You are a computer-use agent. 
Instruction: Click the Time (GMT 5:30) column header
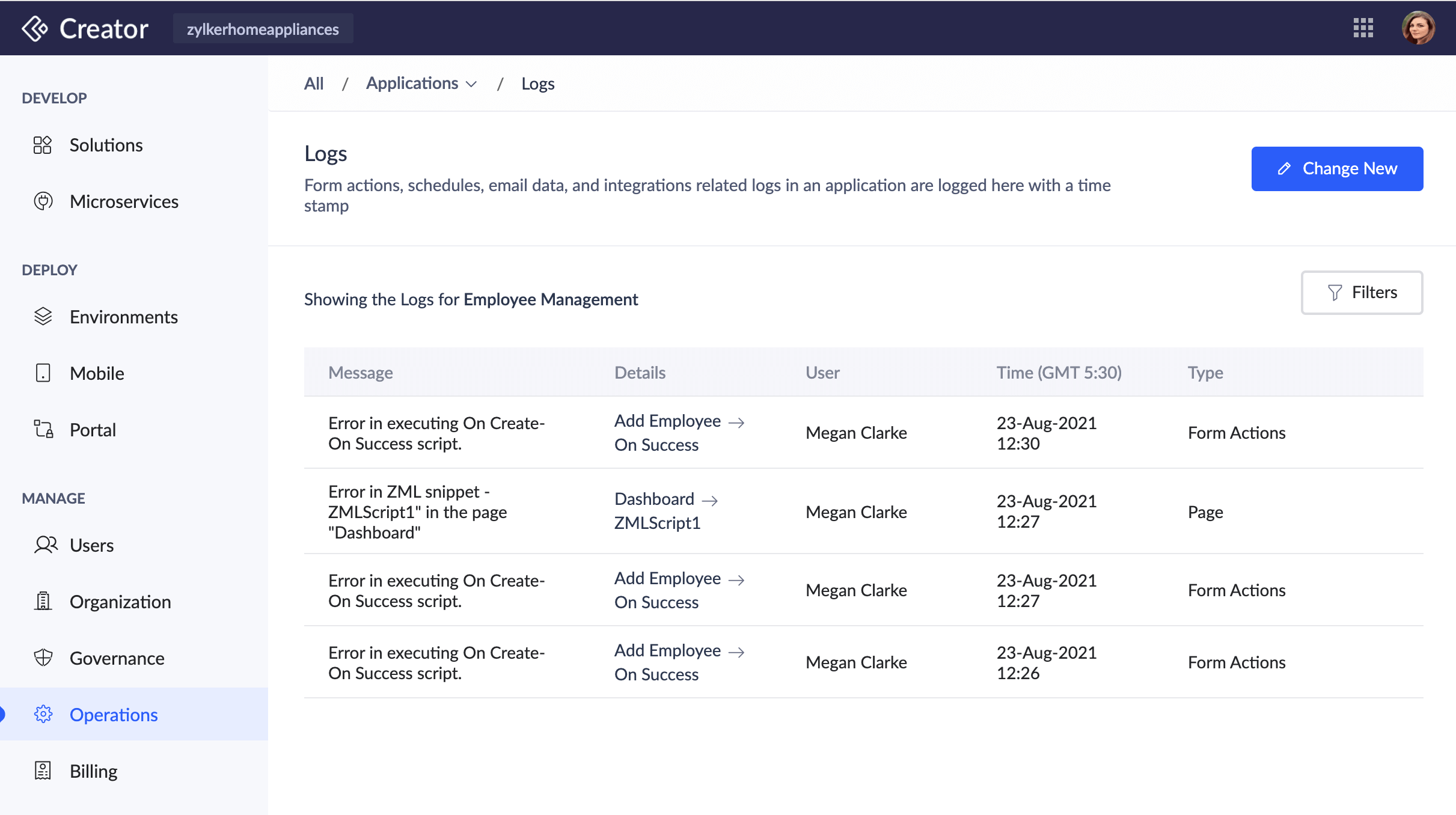pyautogui.click(x=1059, y=373)
